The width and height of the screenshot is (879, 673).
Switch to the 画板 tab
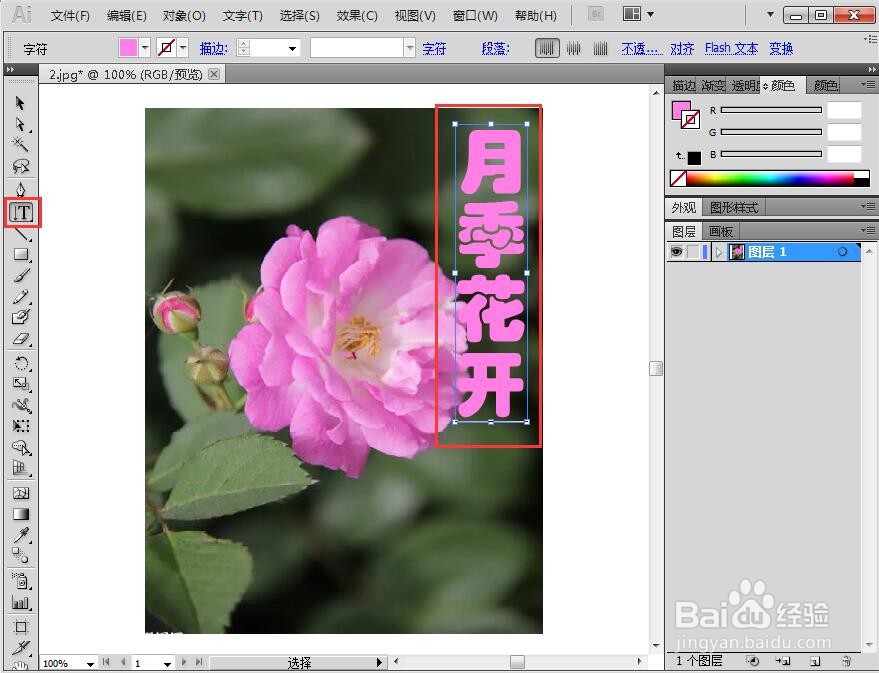pyautogui.click(x=720, y=231)
